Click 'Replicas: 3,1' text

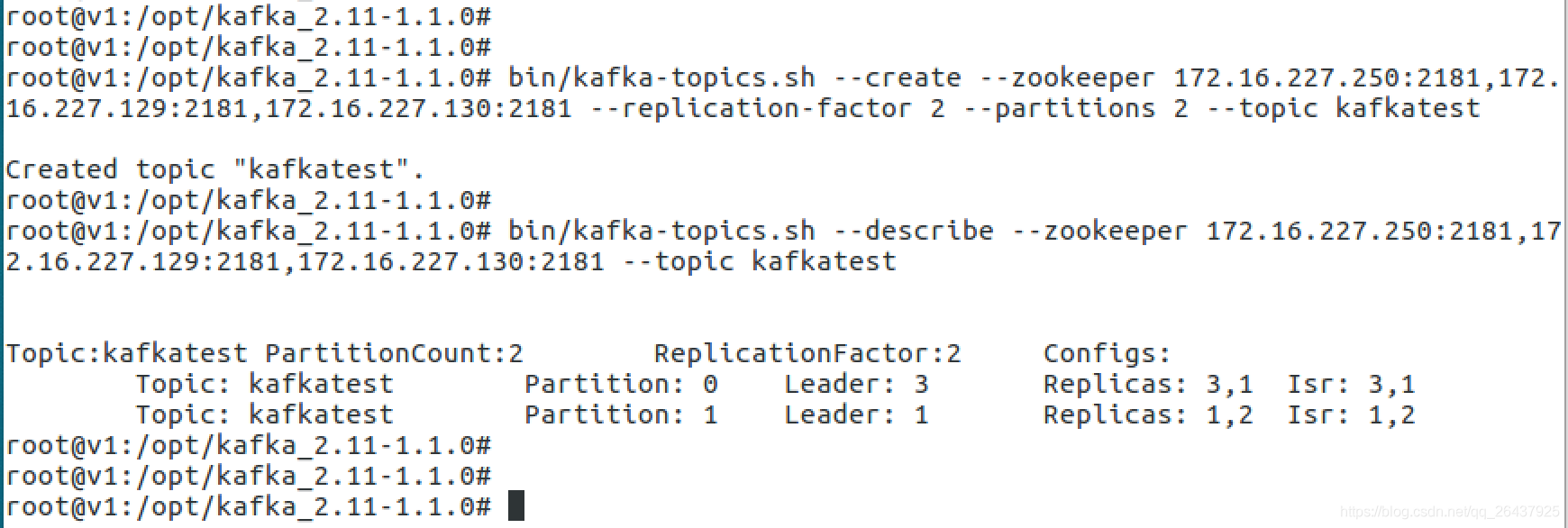tap(1148, 384)
